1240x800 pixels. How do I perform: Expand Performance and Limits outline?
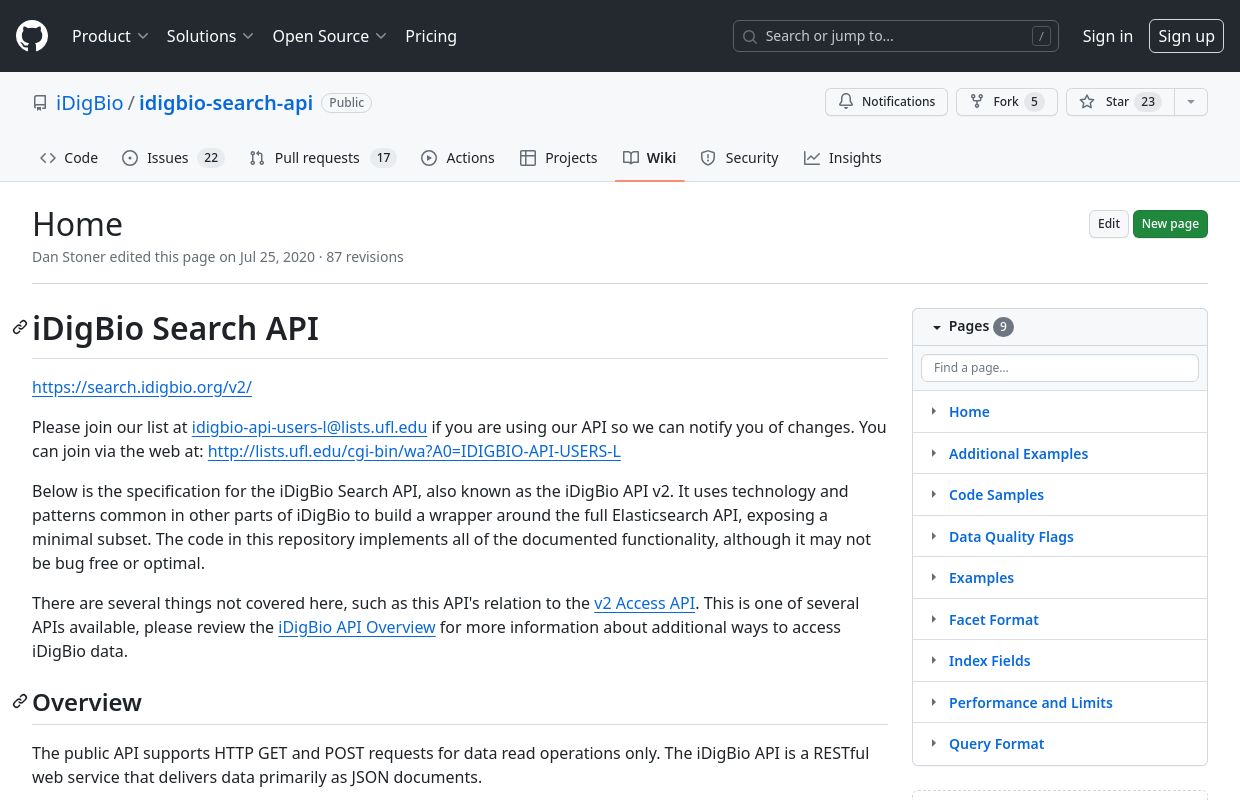click(934, 702)
